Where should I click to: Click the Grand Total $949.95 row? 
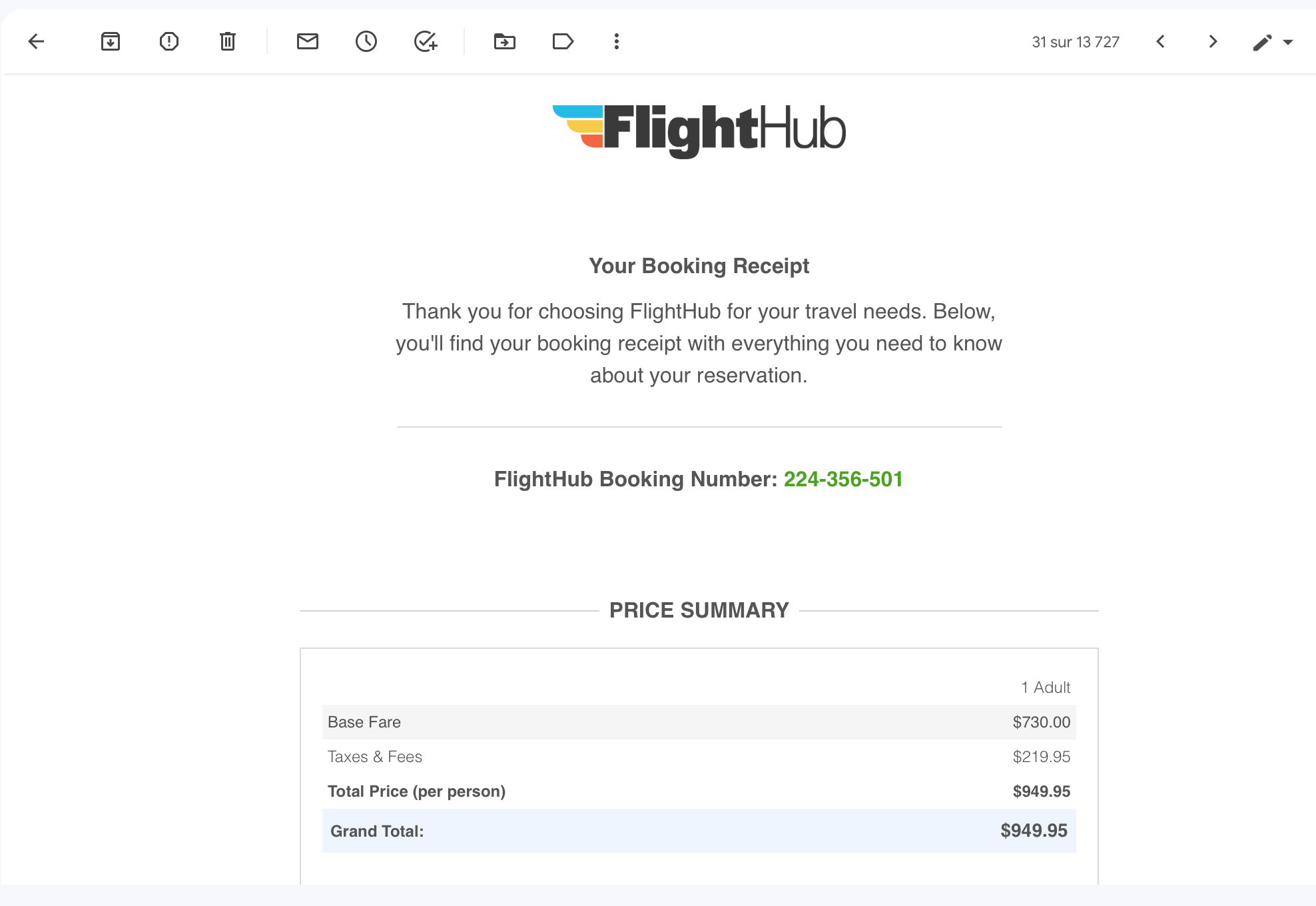pyautogui.click(x=699, y=831)
